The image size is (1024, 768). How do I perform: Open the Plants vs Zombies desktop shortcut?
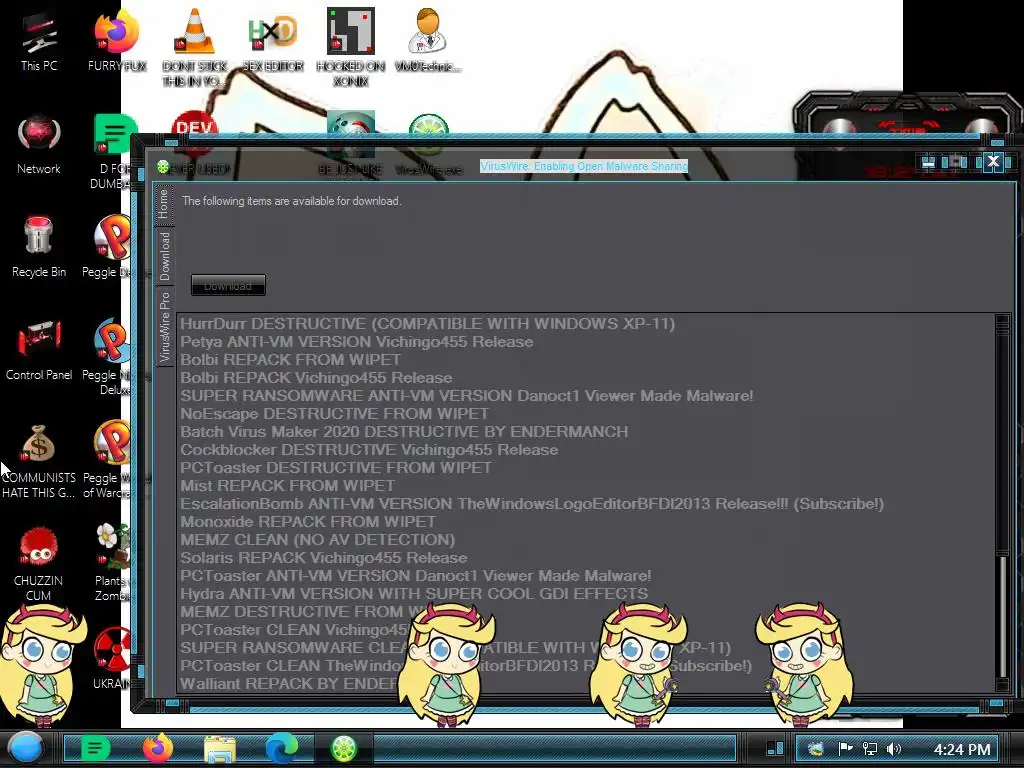pos(112,563)
